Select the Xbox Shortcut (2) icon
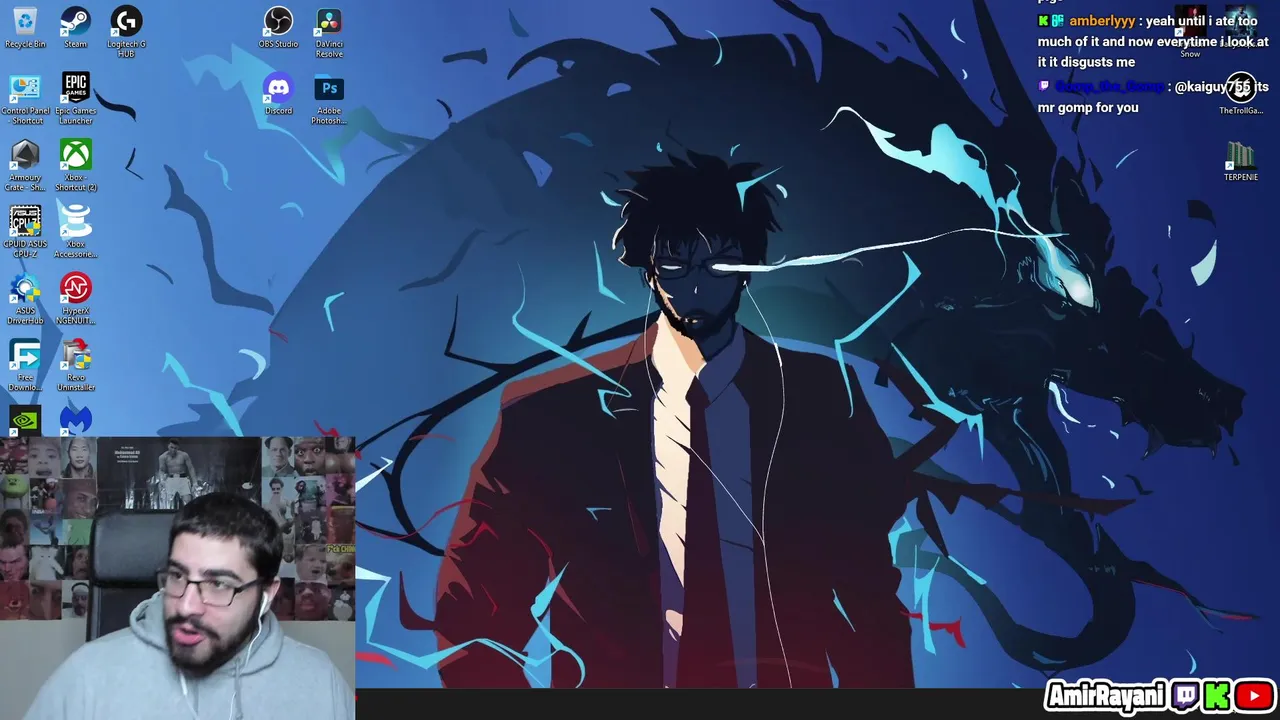 coord(75,165)
